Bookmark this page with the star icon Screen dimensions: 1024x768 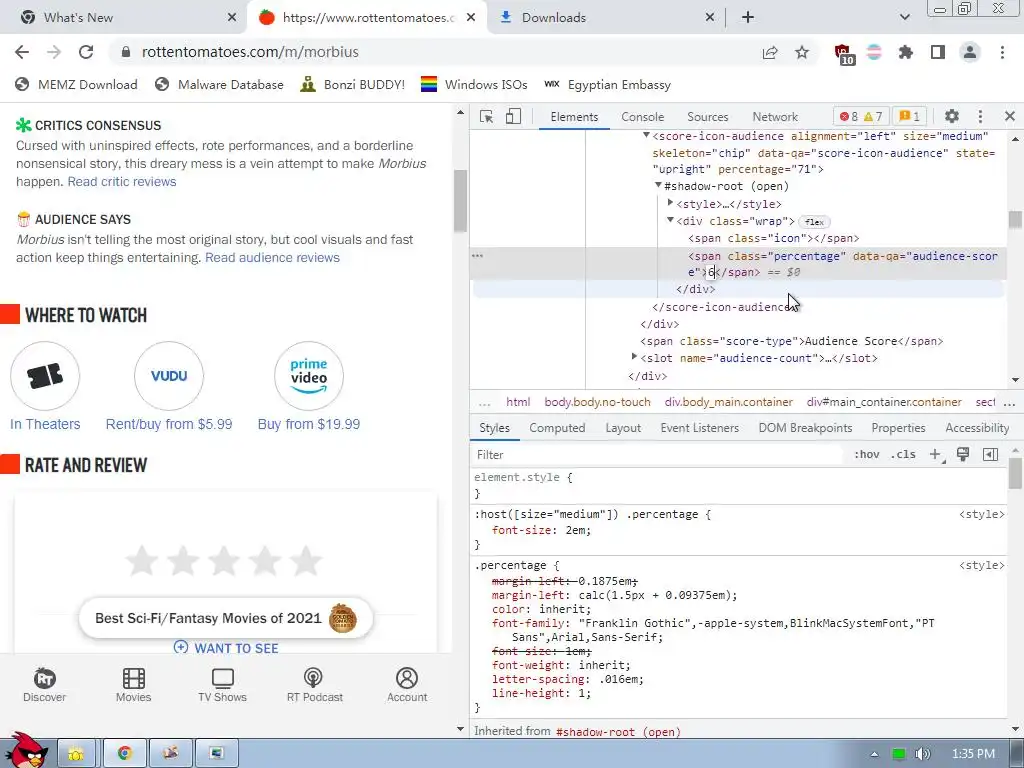[802, 52]
